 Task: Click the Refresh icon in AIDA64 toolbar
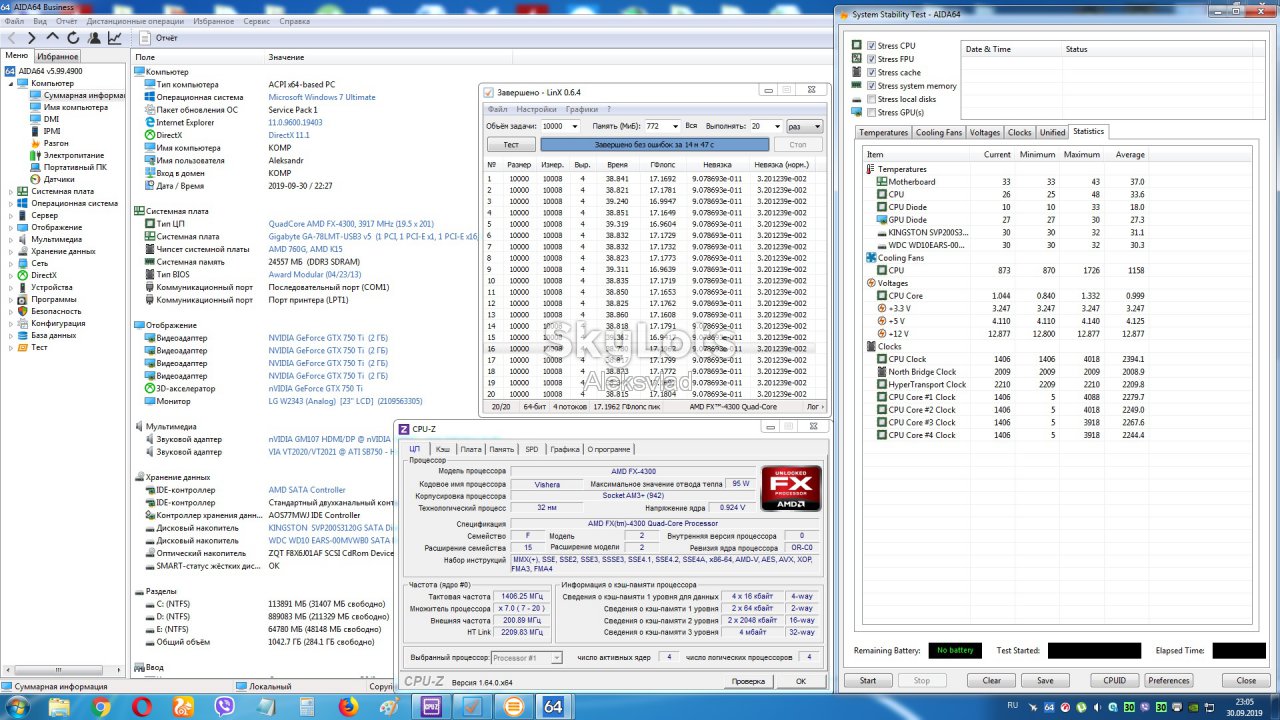pos(73,38)
